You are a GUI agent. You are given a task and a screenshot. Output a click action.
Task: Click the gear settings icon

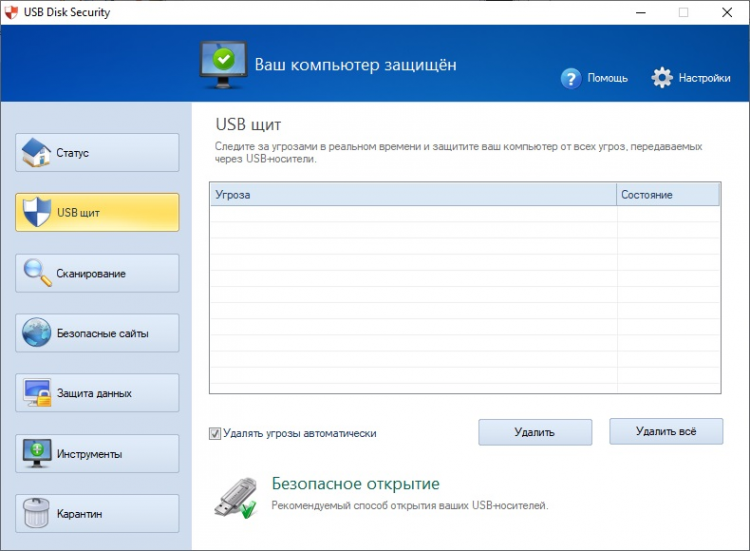point(662,77)
